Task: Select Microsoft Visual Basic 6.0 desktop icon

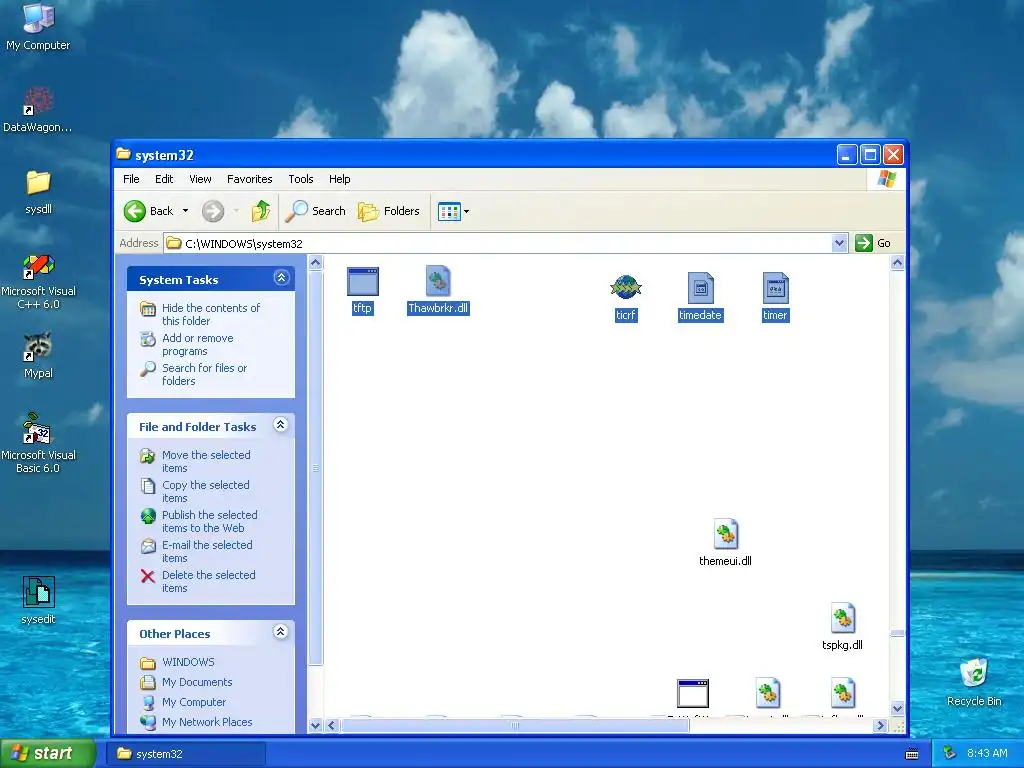Action: pos(38,443)
